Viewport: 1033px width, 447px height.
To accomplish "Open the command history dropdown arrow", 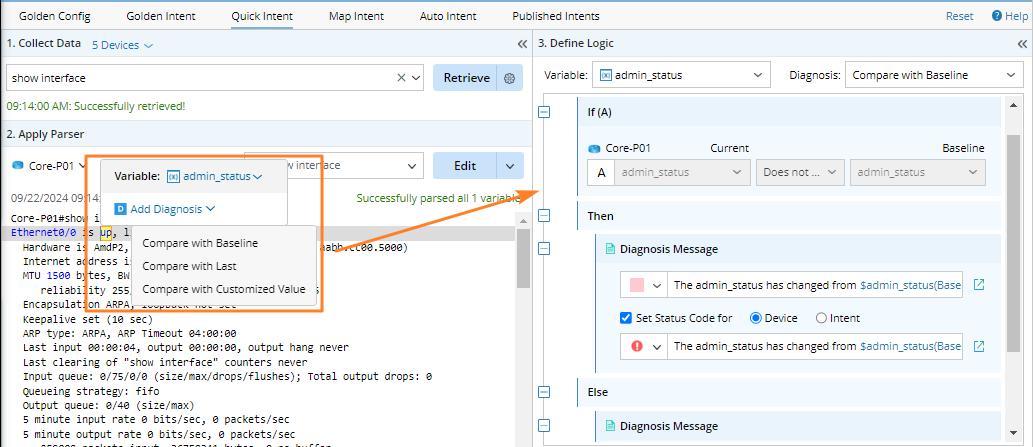I will [x=416, y=78].
